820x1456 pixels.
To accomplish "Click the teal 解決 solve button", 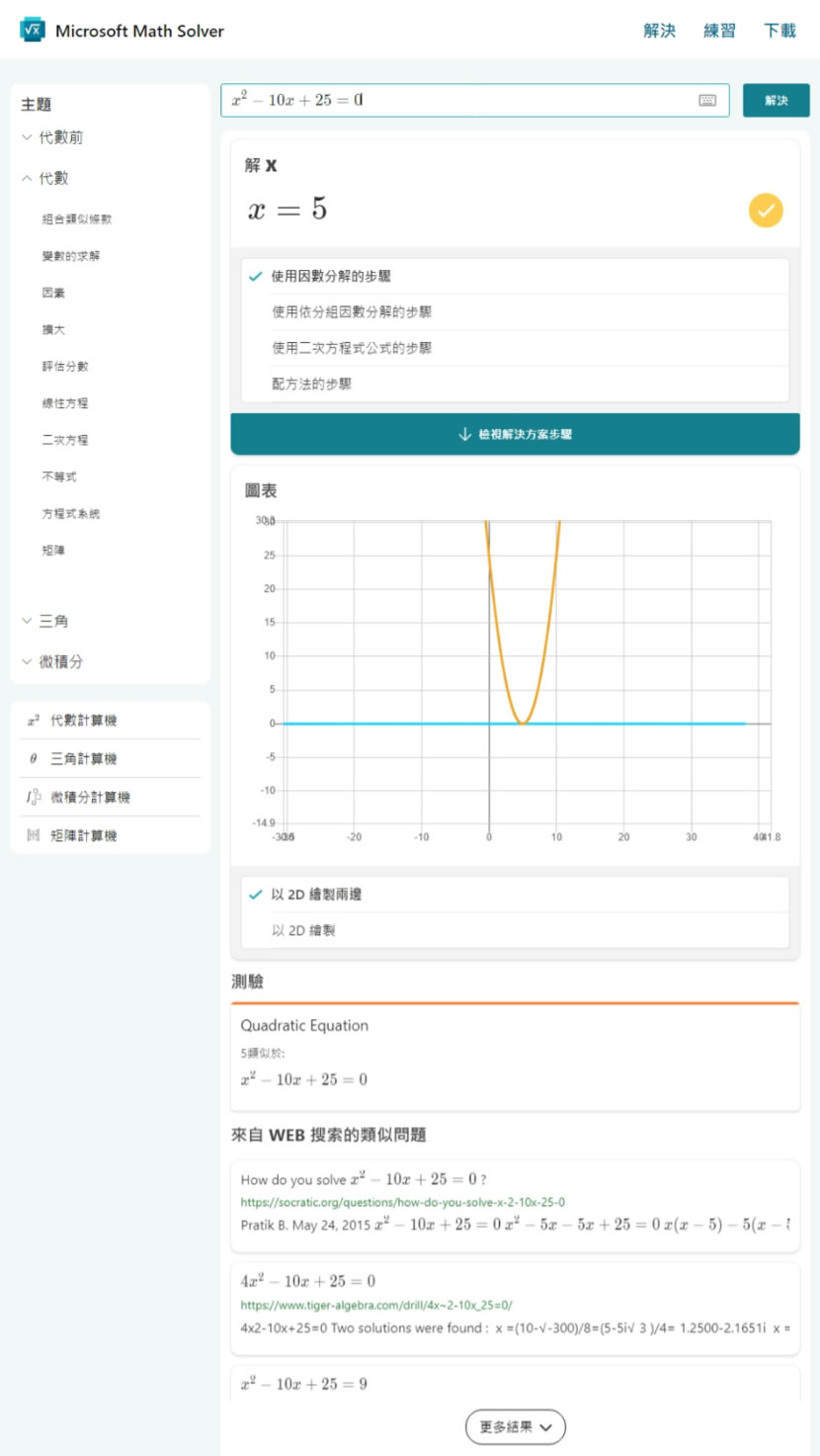I will click(777, 101).
